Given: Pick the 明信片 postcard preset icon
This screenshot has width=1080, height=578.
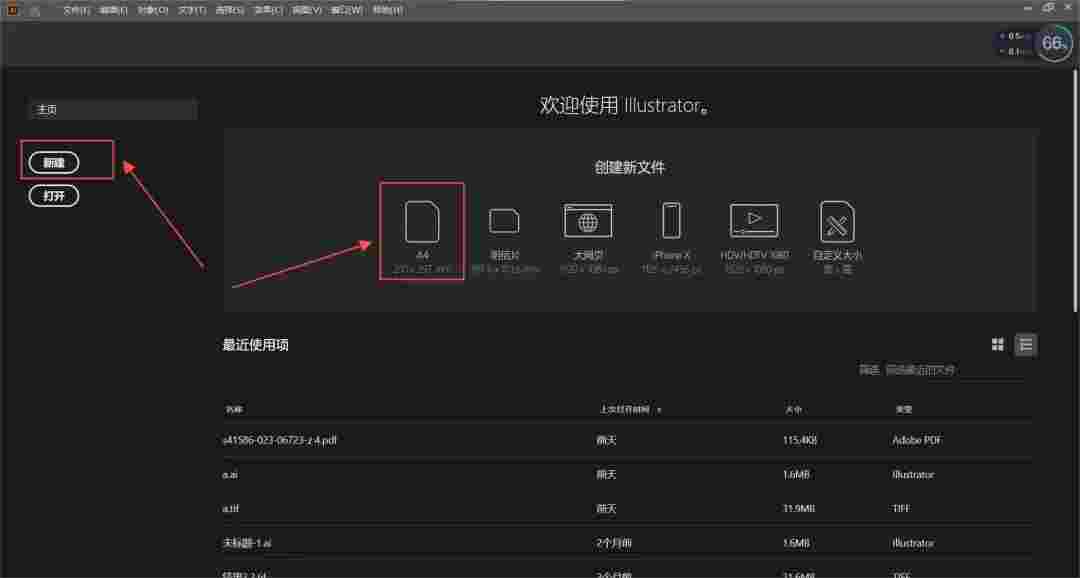Looking at the screenshot, I should pyautogui.click(x=504, y=222).
